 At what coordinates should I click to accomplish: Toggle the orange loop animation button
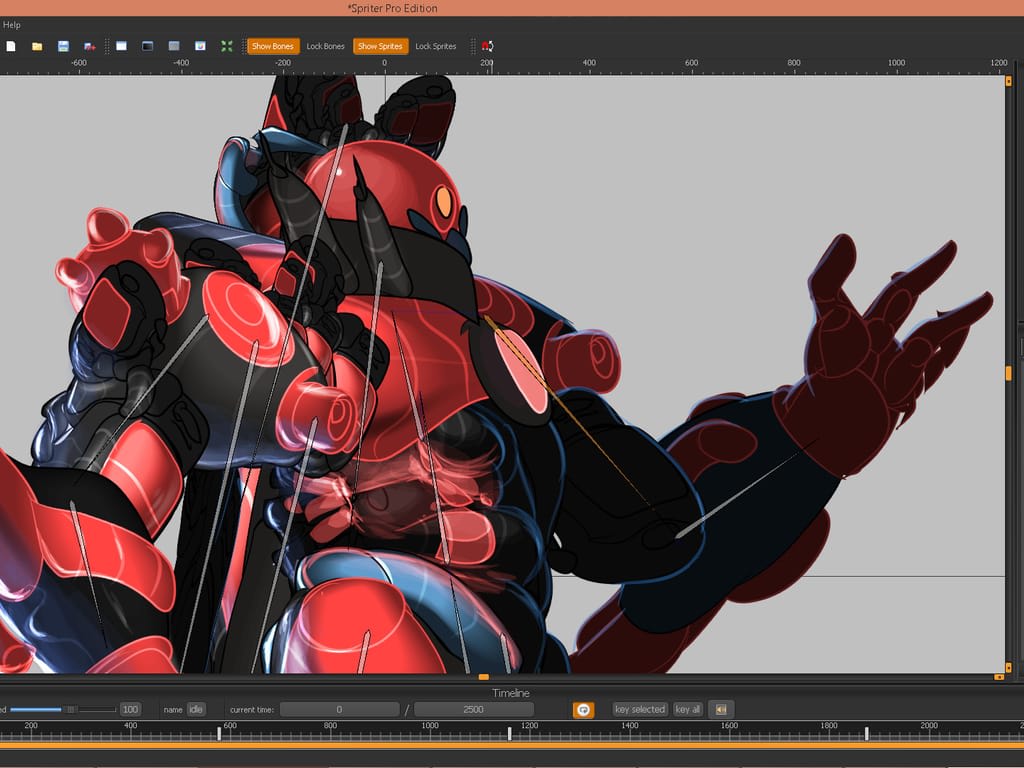point(583,709)
